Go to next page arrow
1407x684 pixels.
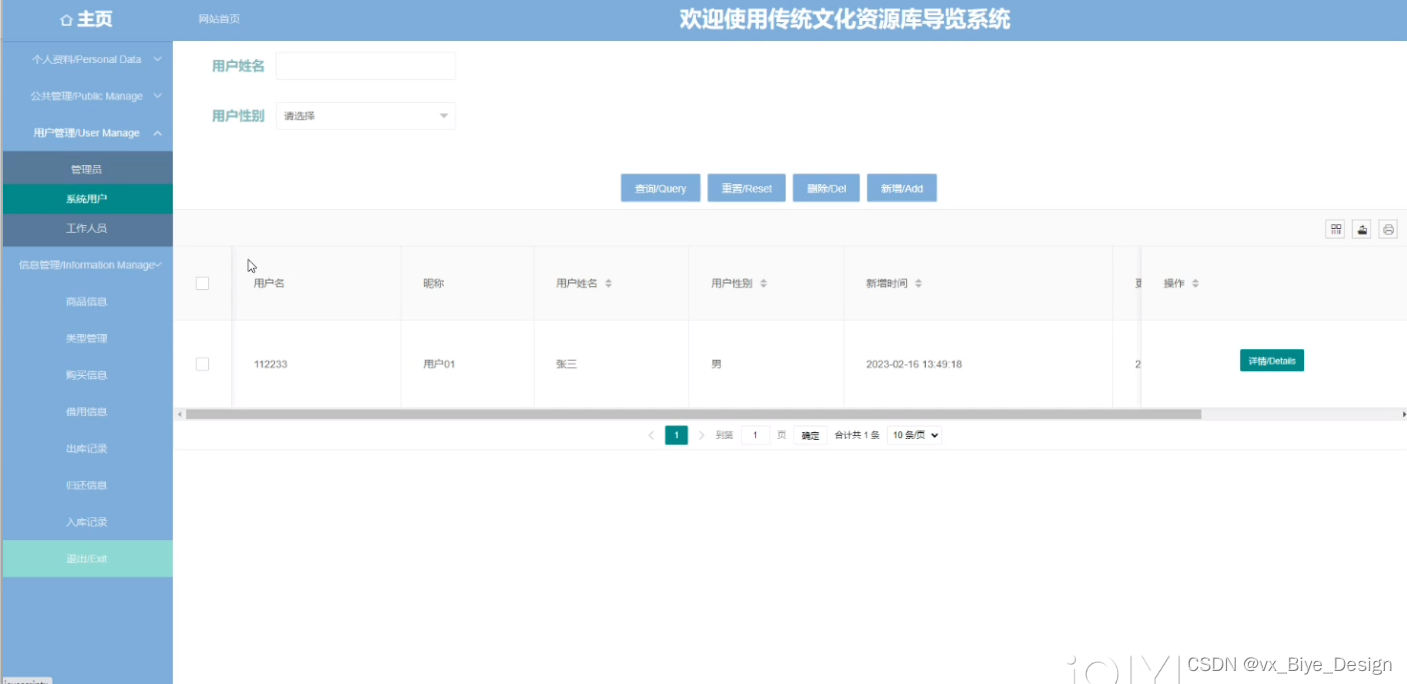pos(702,435)
